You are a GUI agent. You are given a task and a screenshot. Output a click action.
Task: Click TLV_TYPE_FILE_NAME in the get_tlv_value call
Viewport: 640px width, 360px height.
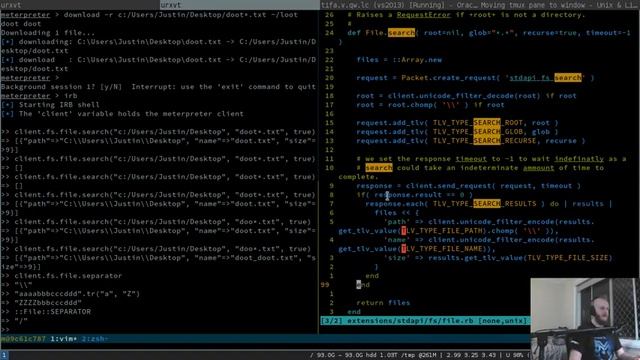pyautogui.click(x=442, y=249)
